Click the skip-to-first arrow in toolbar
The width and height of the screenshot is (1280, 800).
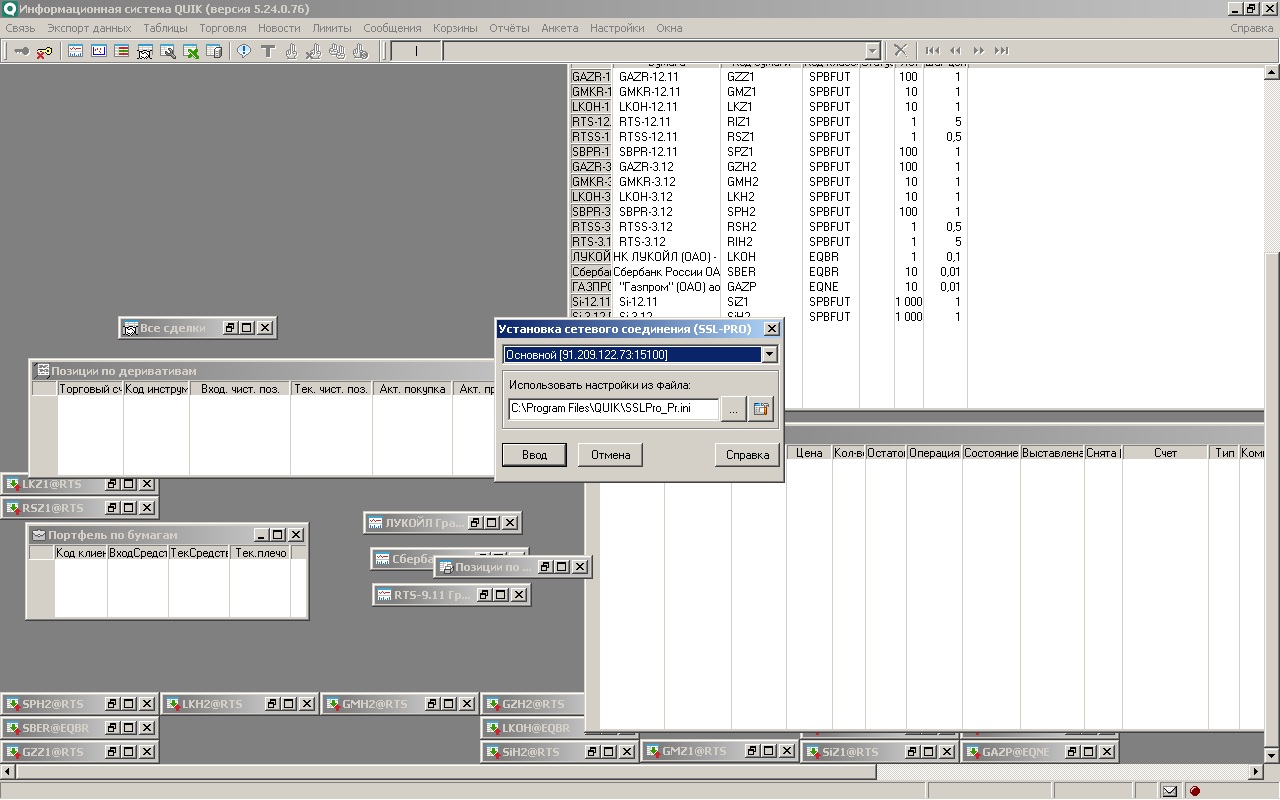click(x=932, y=51)
